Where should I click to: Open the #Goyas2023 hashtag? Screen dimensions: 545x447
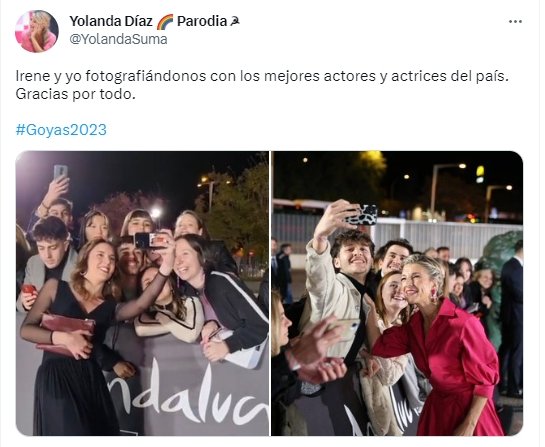point(61,130)
